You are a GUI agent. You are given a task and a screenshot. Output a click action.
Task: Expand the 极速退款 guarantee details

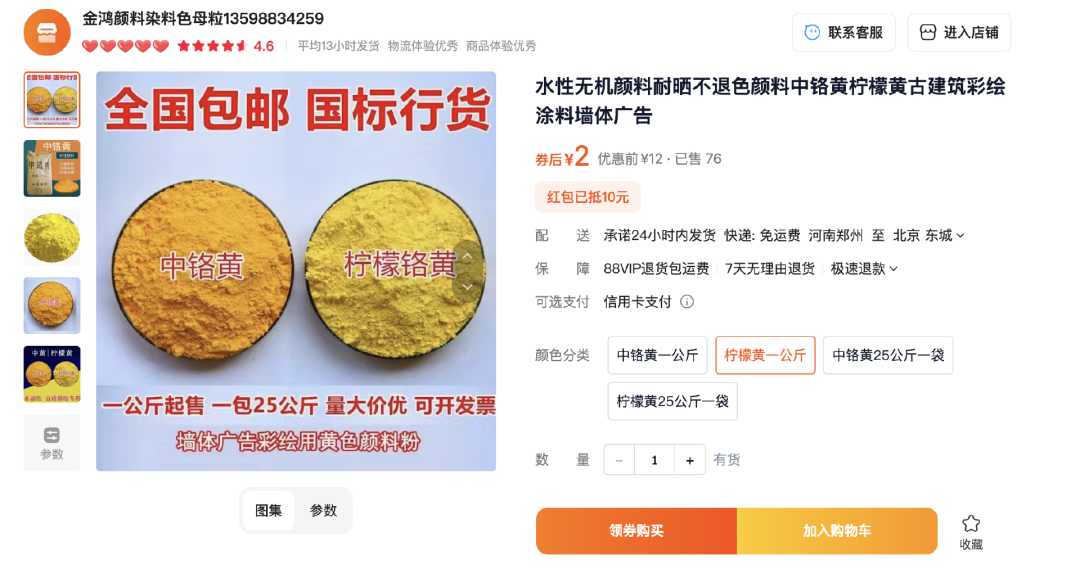(864, 269)
